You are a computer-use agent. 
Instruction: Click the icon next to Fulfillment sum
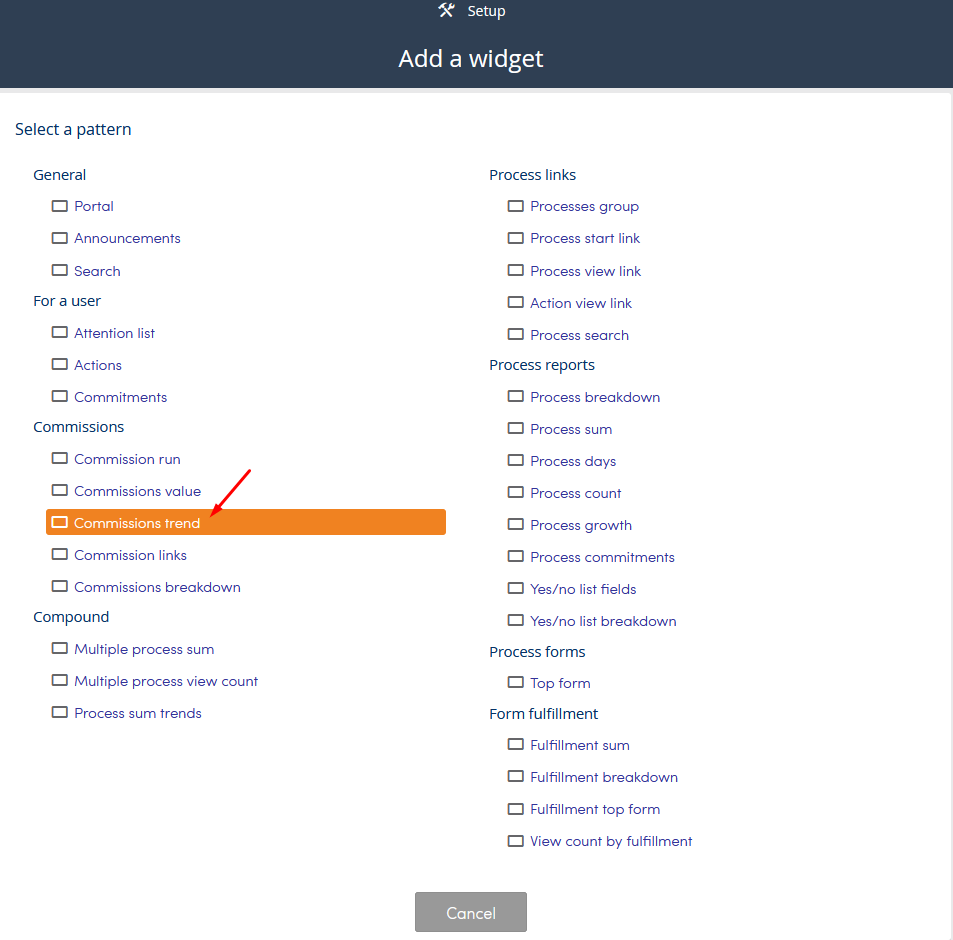tap(515, 744)
